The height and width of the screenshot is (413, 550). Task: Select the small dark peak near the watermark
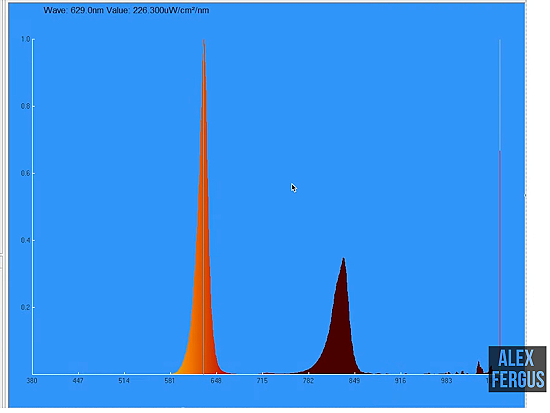479,367
